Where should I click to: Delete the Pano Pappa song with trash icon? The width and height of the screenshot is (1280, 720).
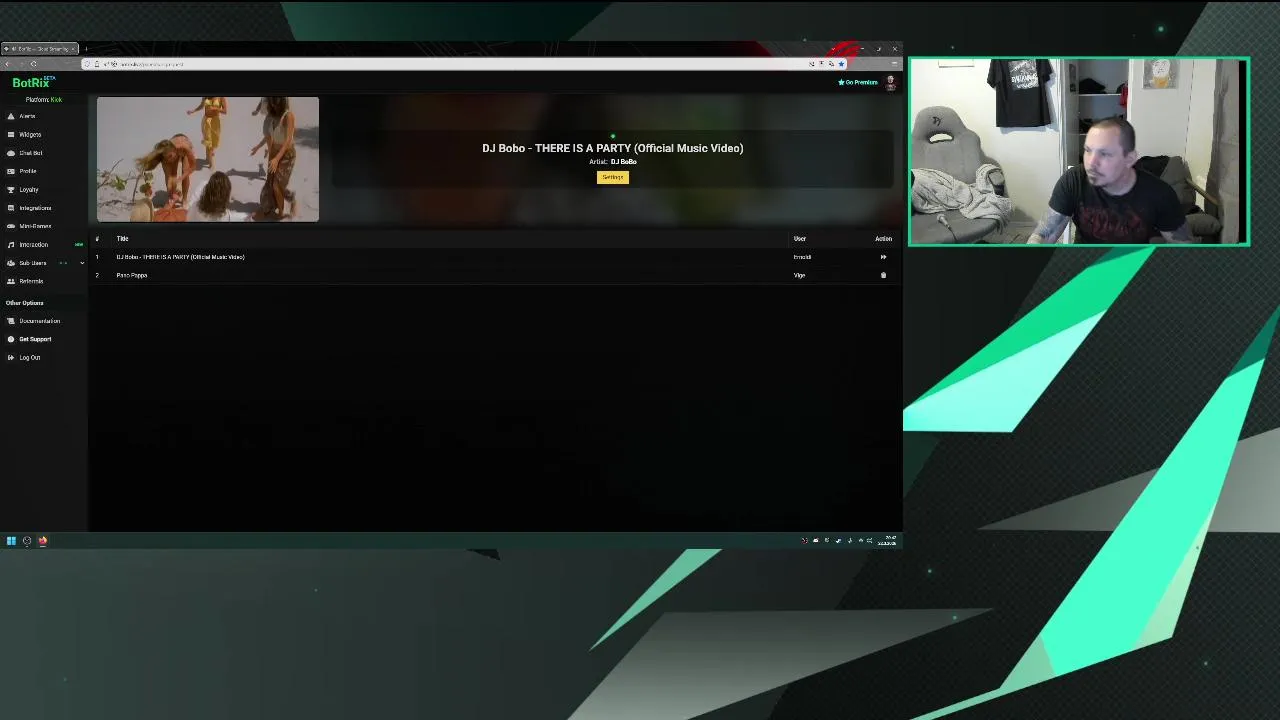(883, 275)
